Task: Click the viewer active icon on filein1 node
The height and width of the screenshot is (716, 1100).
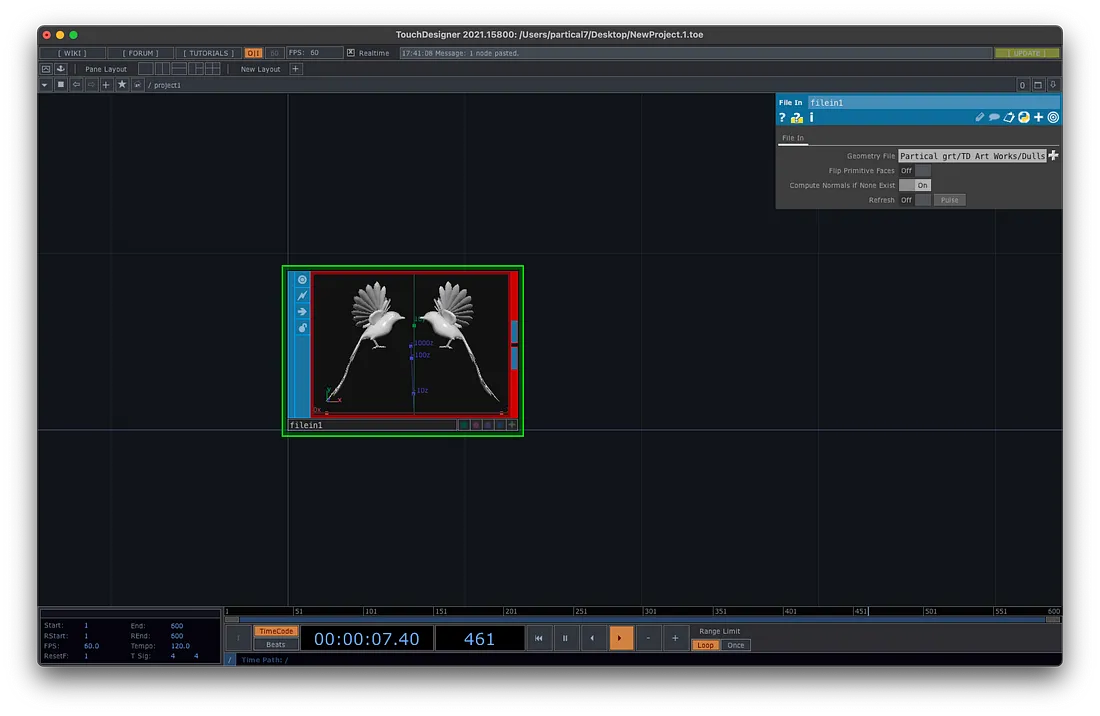Action: point(302,280)
